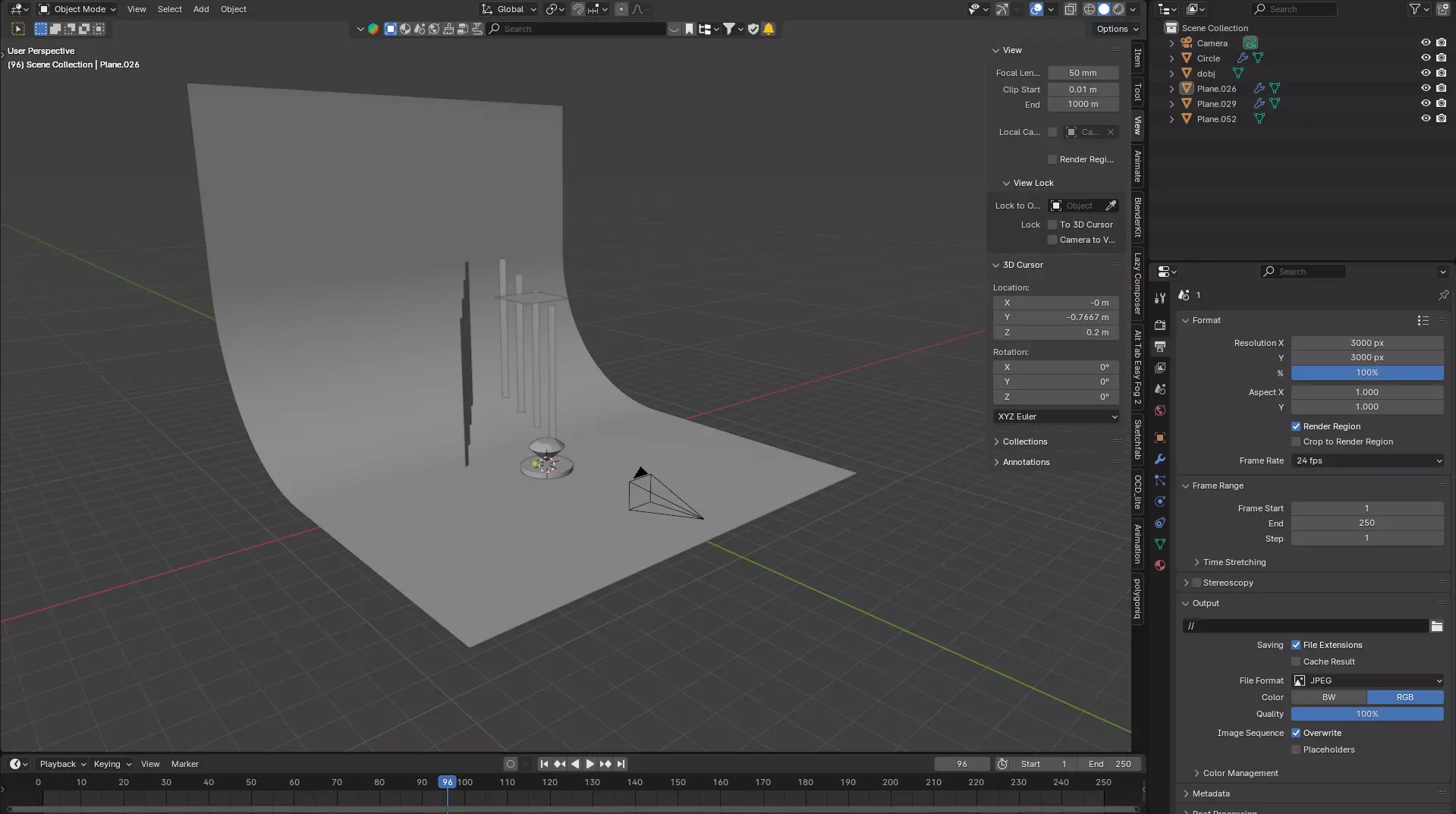The height and width of the screenshot is (814, 1456).
Task: Expand the Plane.026 outliner row
Action: (x=1171, y=89)
